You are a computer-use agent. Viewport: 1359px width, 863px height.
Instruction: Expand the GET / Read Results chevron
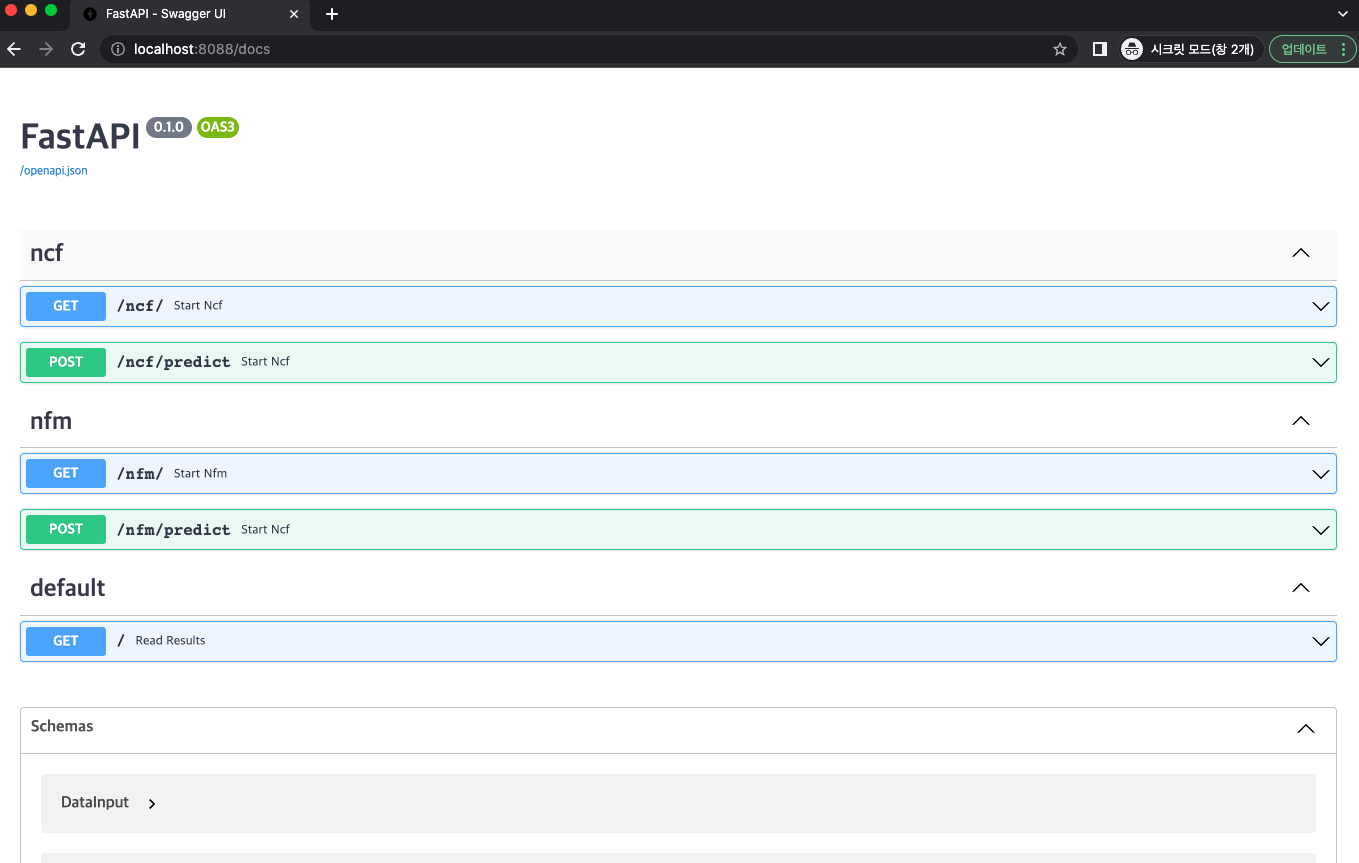coord(1320,641)
